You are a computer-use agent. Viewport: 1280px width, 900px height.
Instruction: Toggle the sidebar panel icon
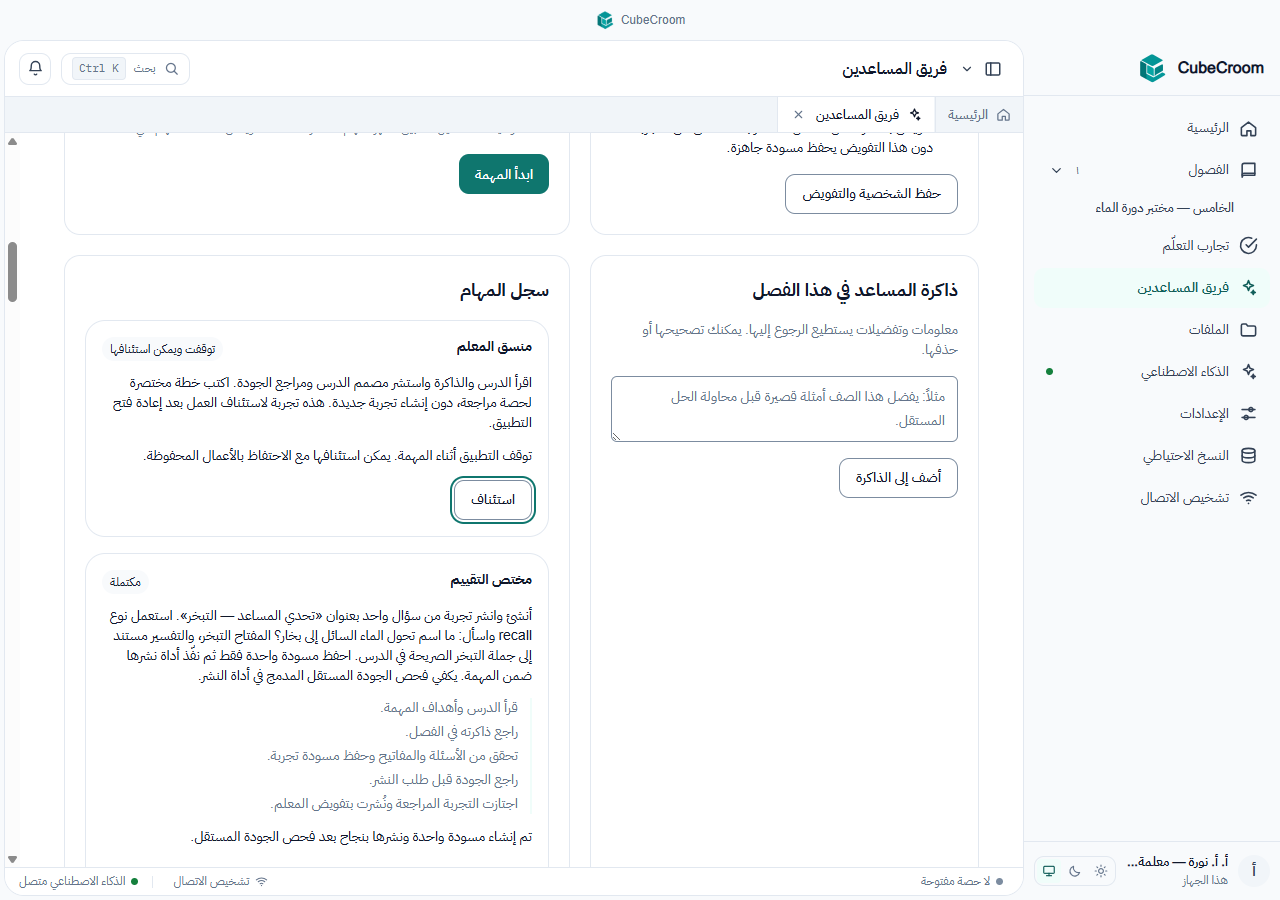993,69
